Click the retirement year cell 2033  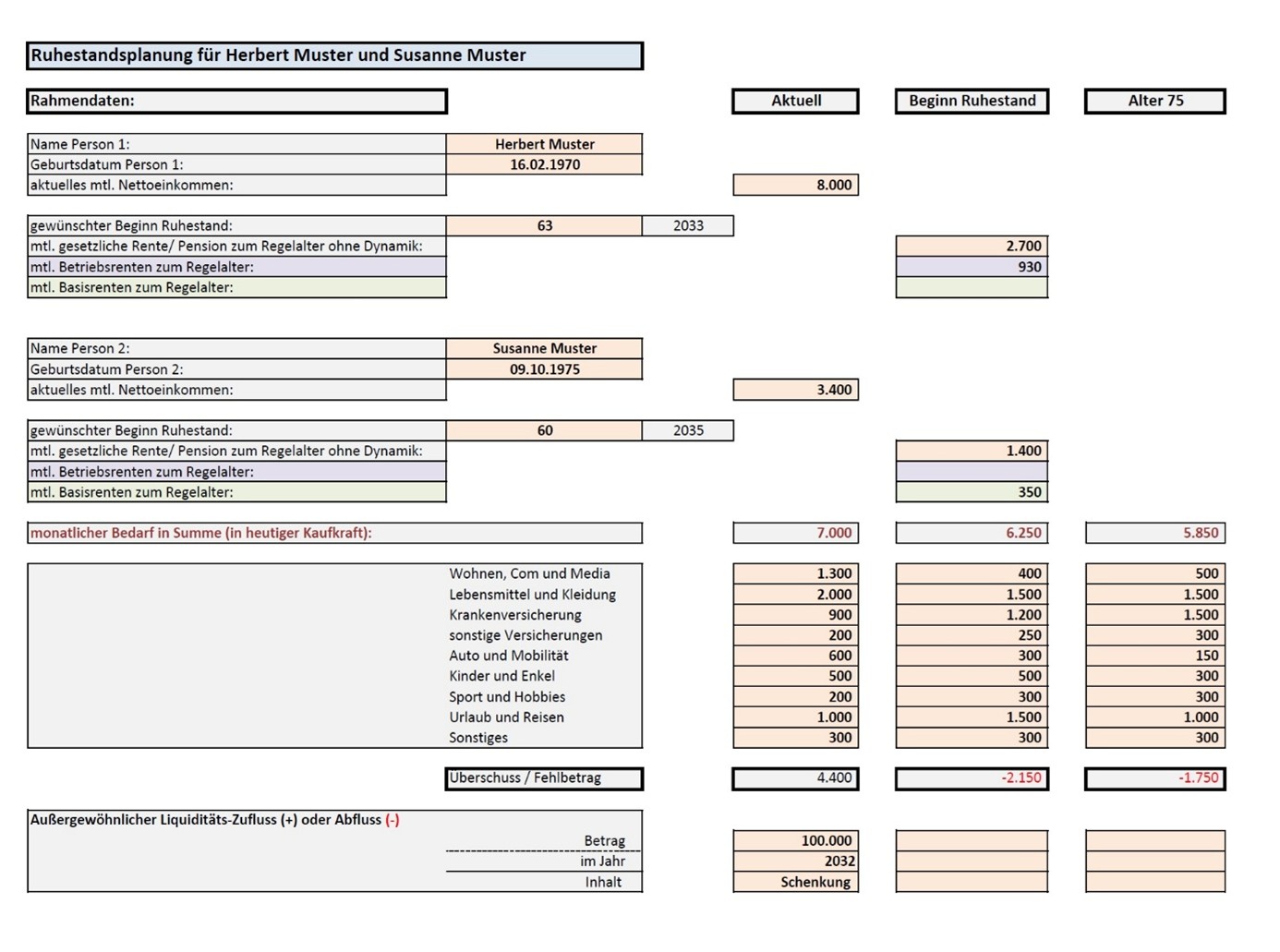pos(688,225)
